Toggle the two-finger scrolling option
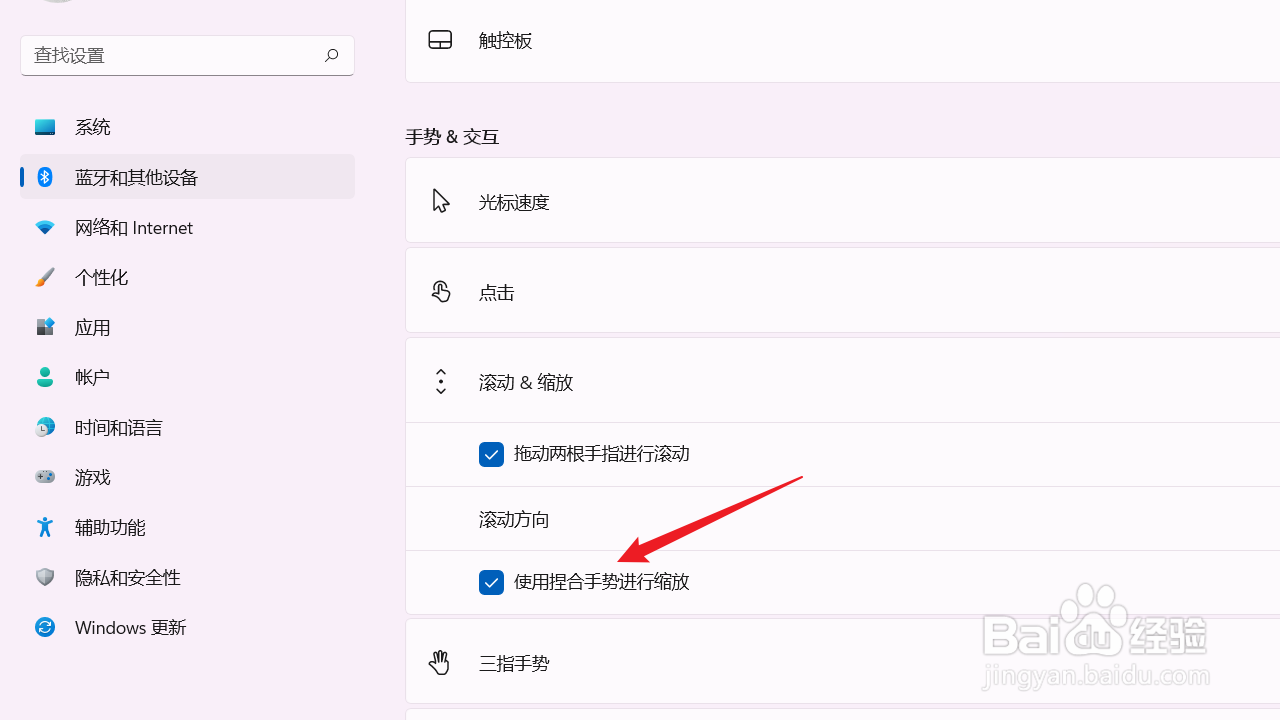Viewport: 1280px width, 720px height. (x=491, y=454)
